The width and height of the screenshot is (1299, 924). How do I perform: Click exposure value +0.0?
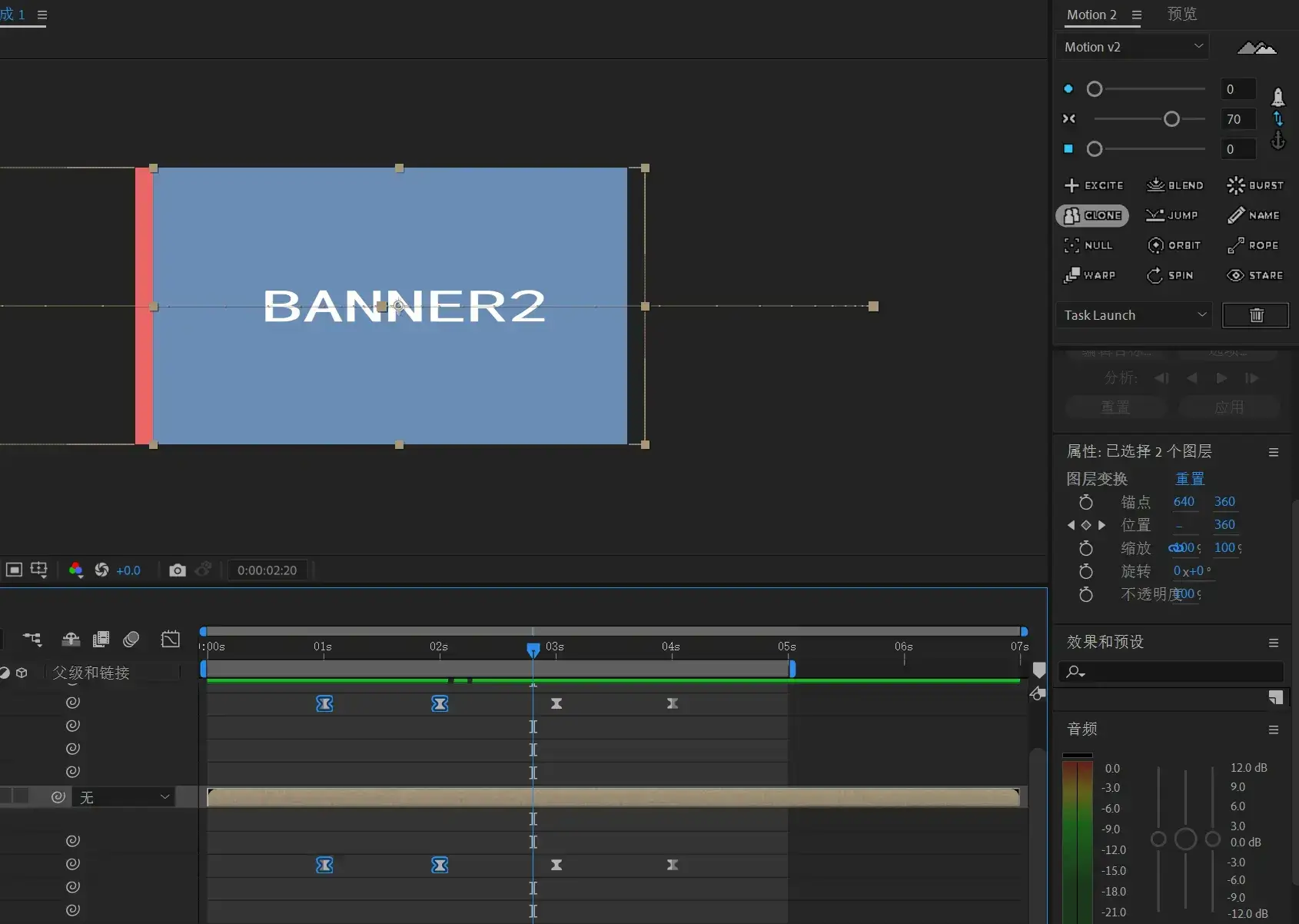coord(128,570)
